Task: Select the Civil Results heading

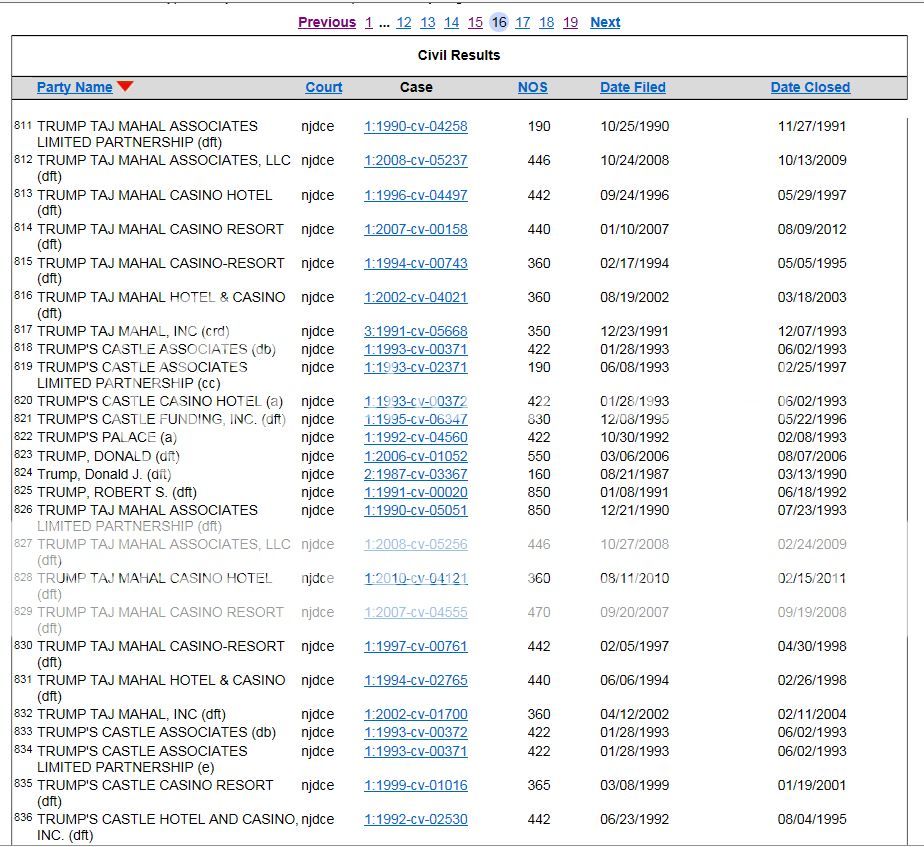Action: point(458,55)
